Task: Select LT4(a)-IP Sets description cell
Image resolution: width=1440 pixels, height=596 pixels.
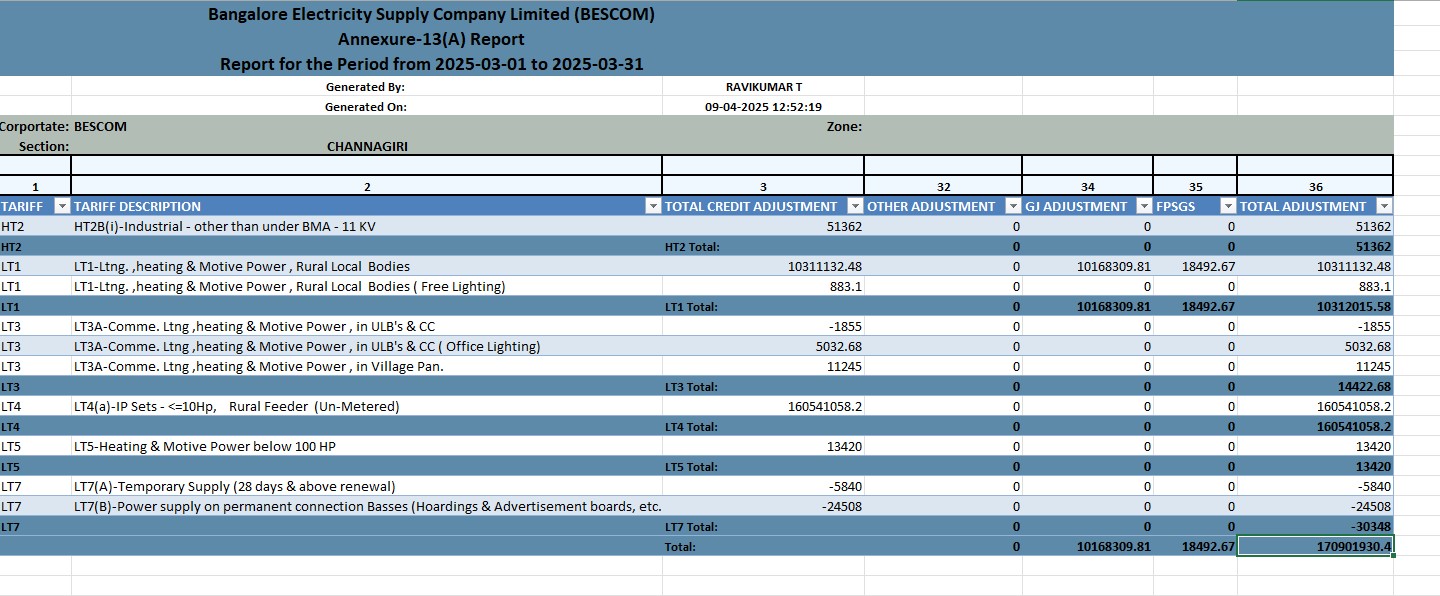Action: point(367,406)
